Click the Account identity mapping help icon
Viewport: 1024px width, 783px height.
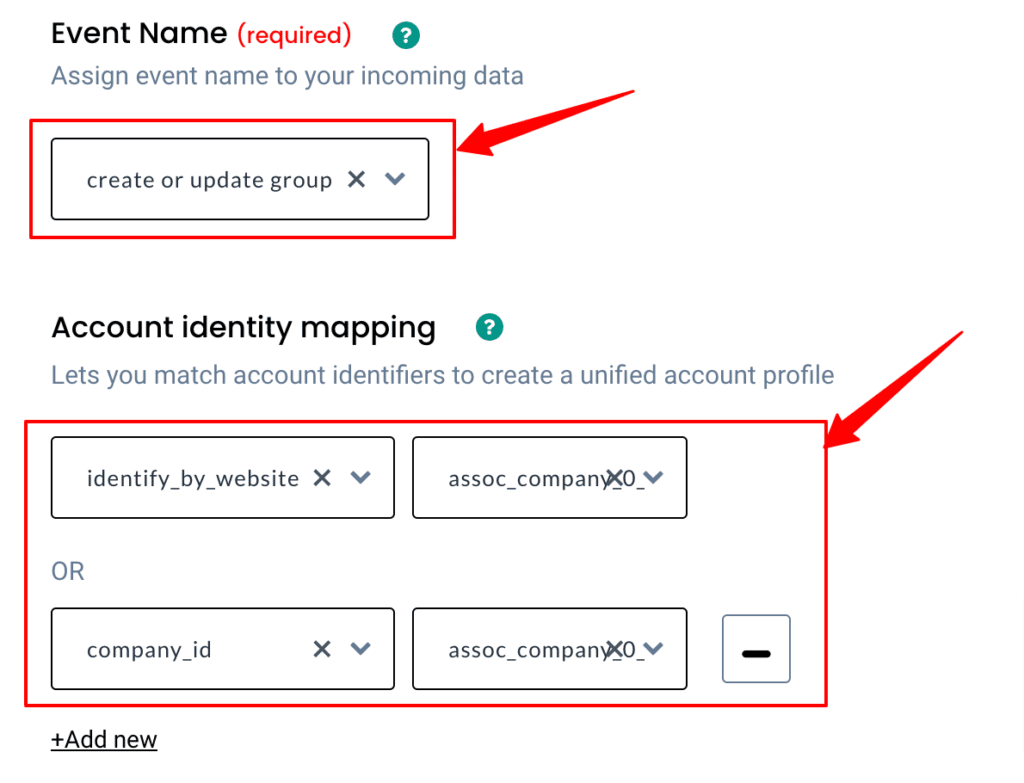coord(489,327)
